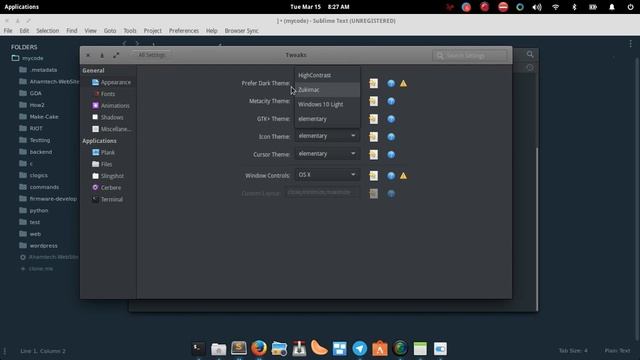
Task: Open the Terminal from the dock
Action: click(198, 349)
